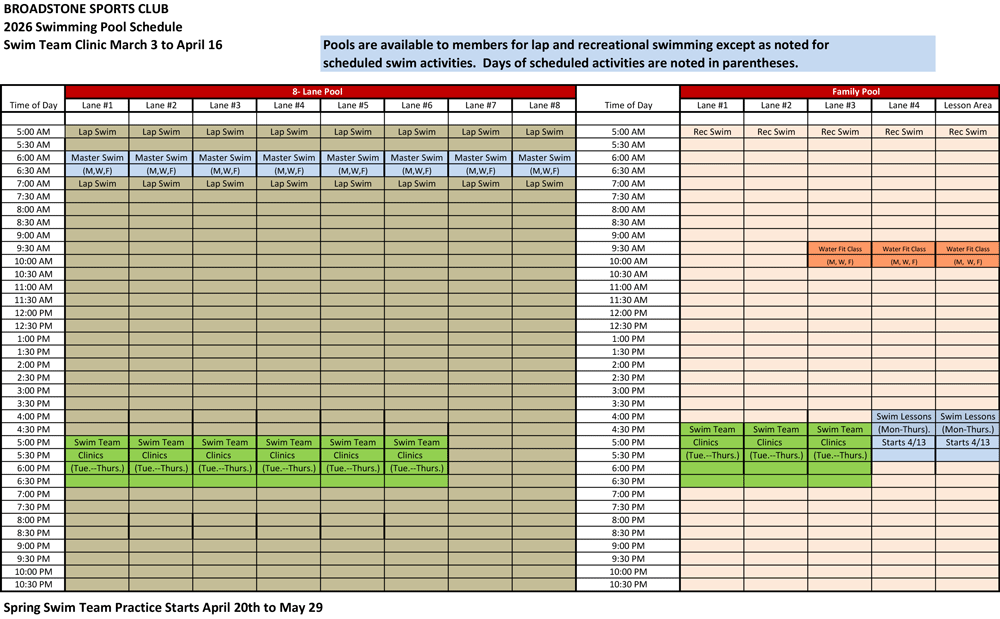1000x619 pixels.
Task: Click Swim Team cell in 8-Lane Pool Lane #6
Action: [416, 442]
